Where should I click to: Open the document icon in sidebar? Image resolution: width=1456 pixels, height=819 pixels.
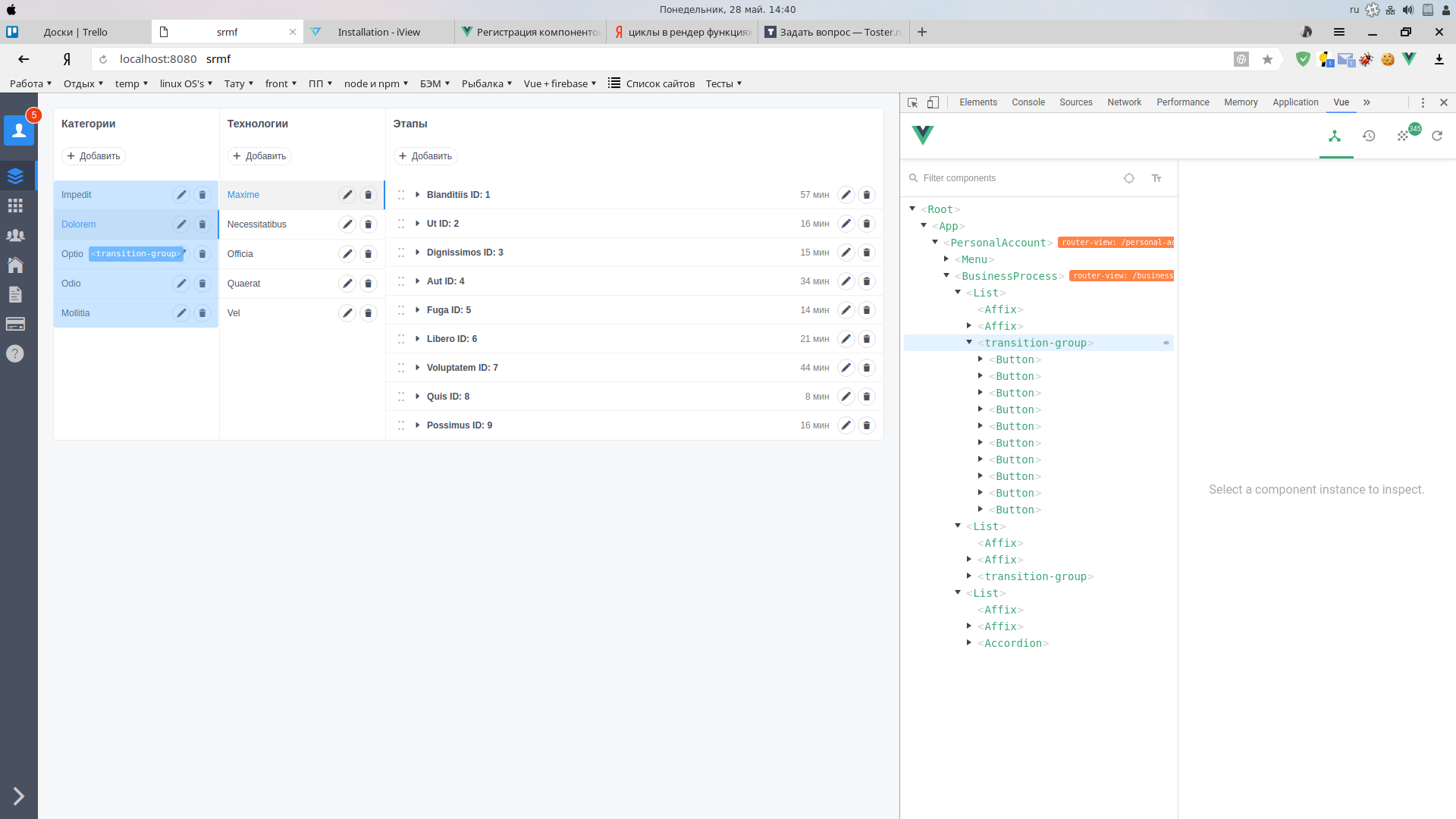pyautogui.click(x=15, y=294)
